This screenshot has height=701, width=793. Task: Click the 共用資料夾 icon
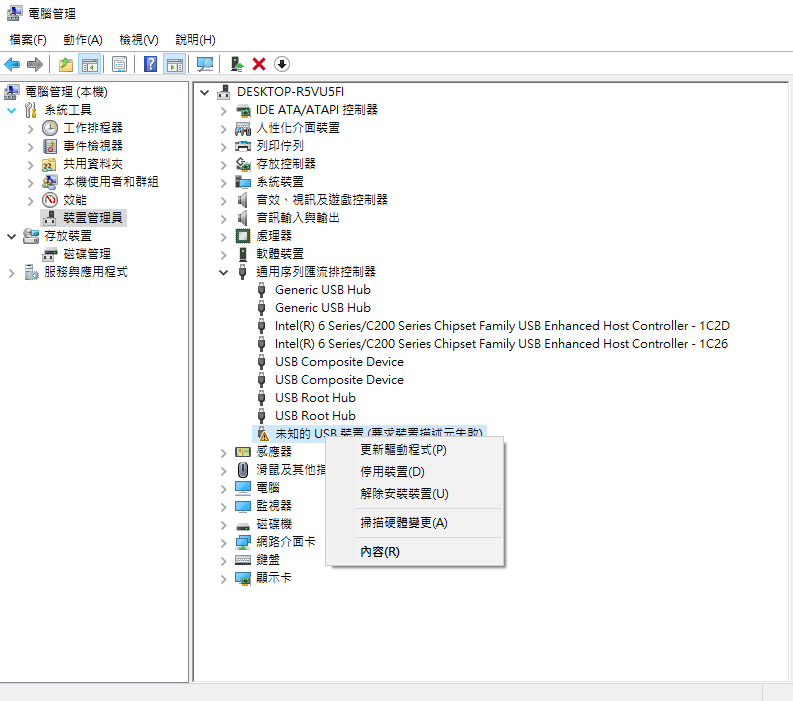(x=50, y=164)
